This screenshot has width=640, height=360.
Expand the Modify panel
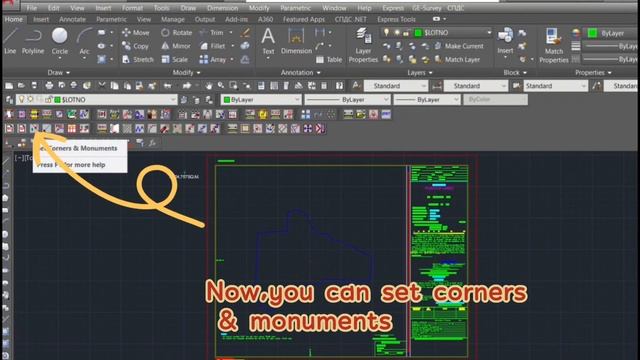(x=187, y=73)
